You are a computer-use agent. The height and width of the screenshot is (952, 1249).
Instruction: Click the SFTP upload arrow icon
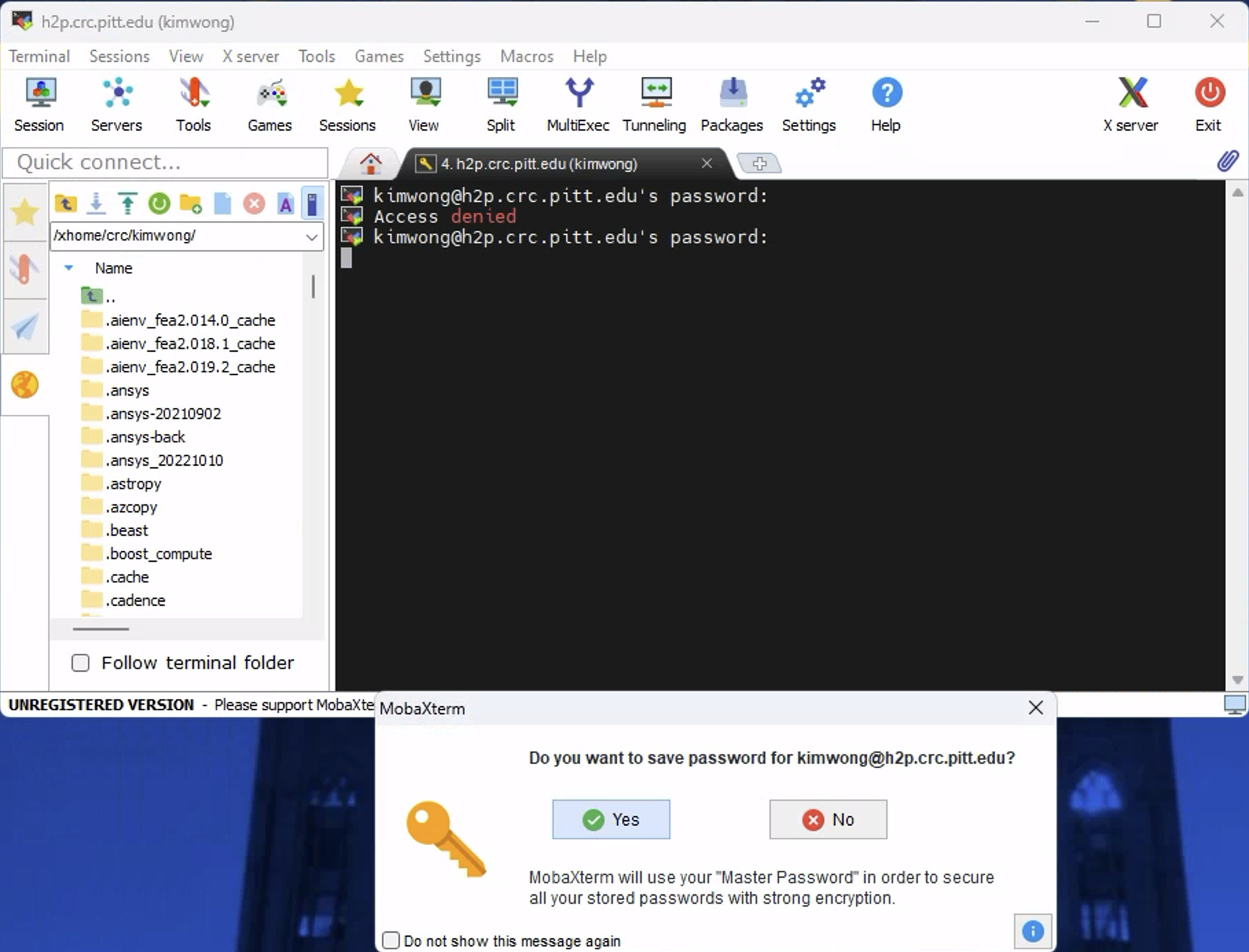(x=127, y=203)
